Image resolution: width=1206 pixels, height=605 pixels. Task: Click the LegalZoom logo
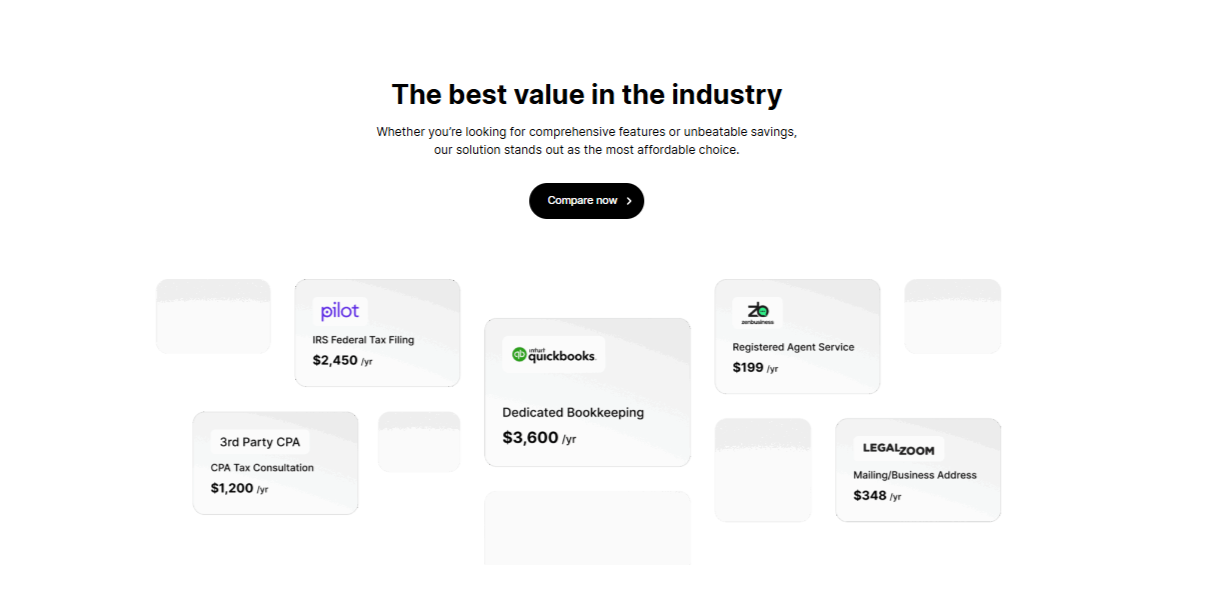[898, 448]
